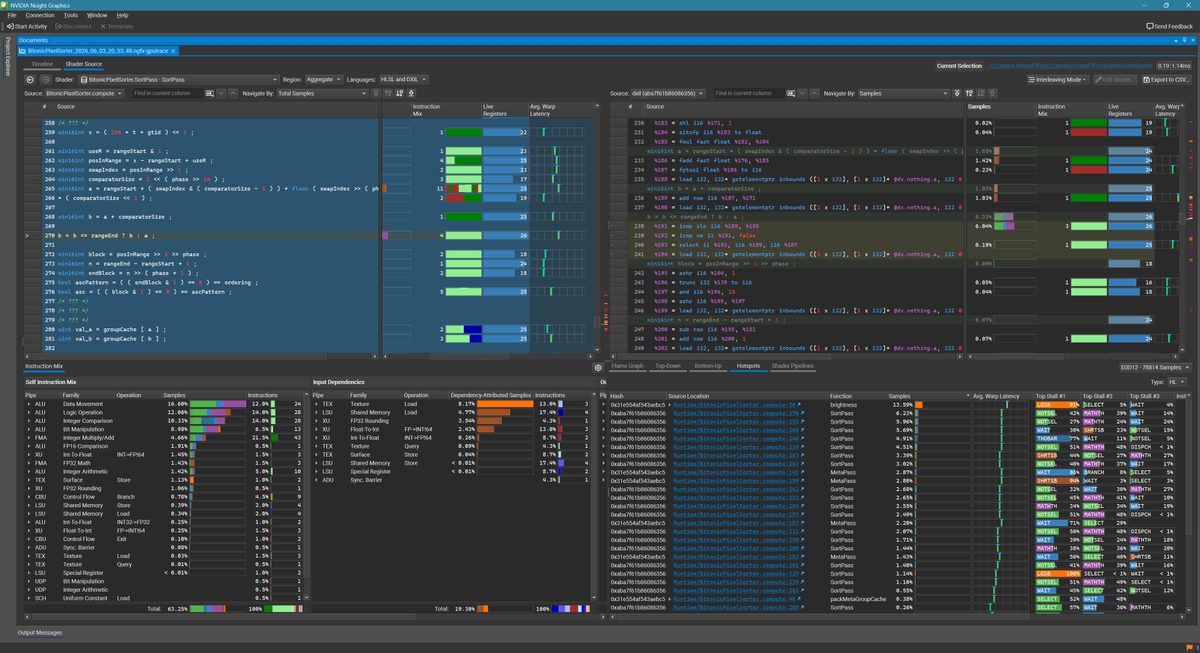Click second navigate icon after Samples dropdown
This screenshot has height=653, width=1200.
tap(970, 93)
